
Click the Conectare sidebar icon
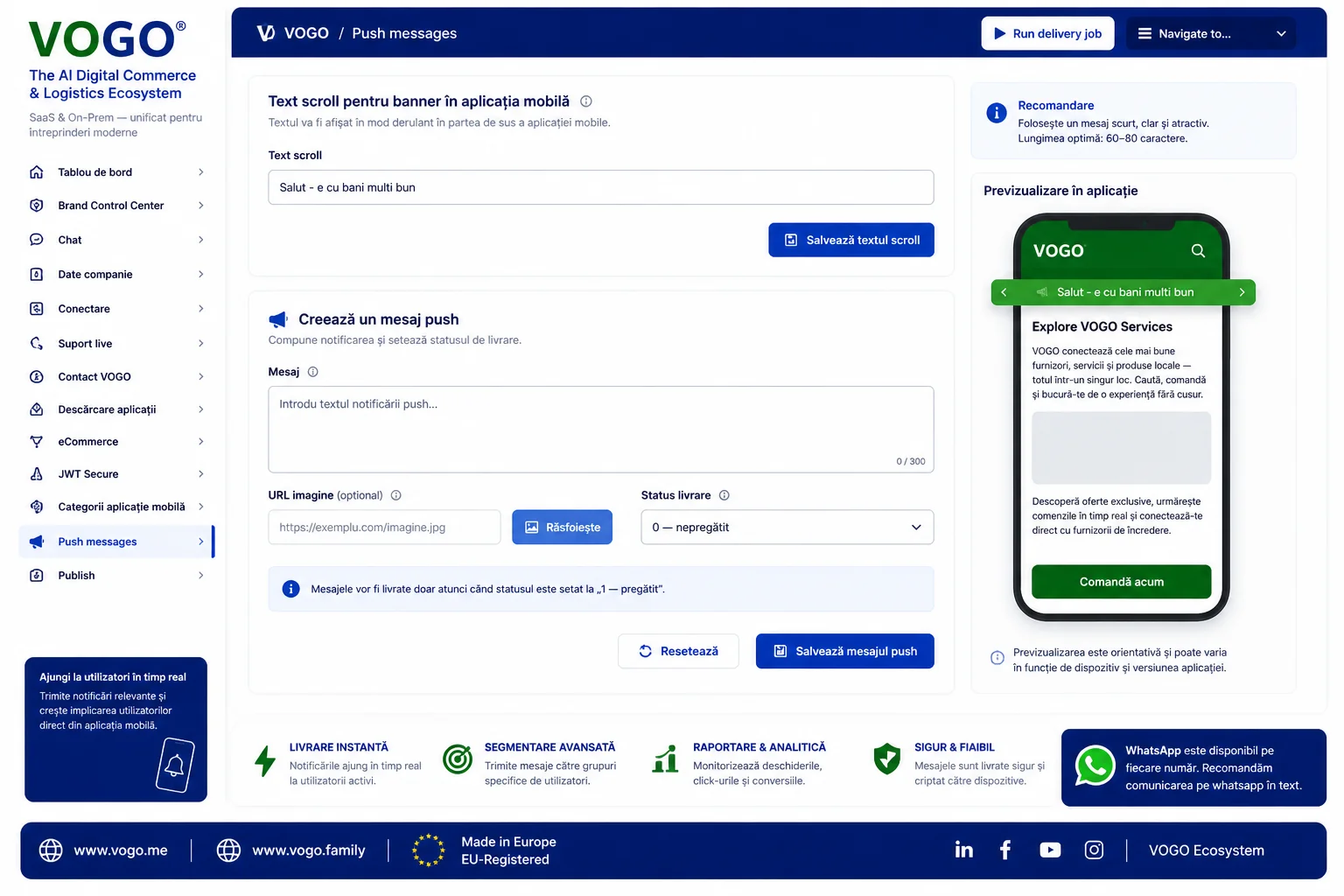37,309
